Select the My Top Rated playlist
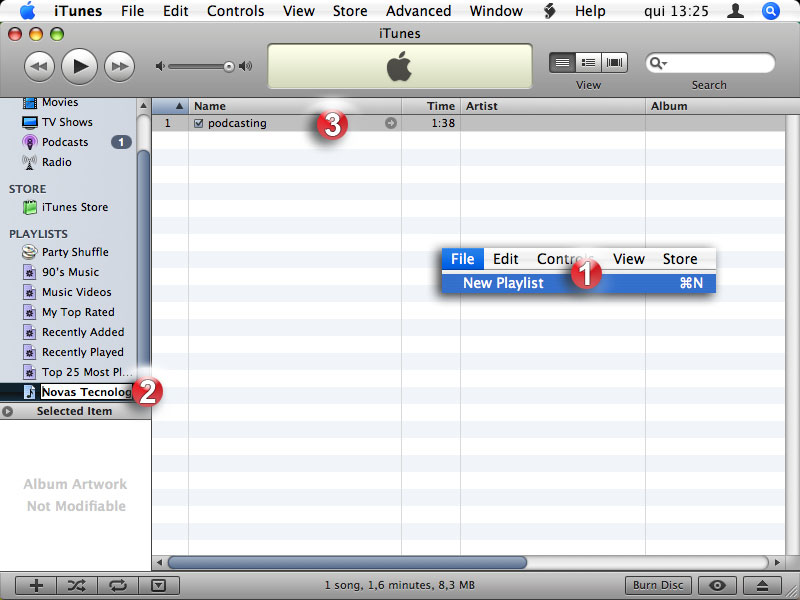The width and height of the screenshot is (800, 600). pyautogui.click(x=78, y=312)
